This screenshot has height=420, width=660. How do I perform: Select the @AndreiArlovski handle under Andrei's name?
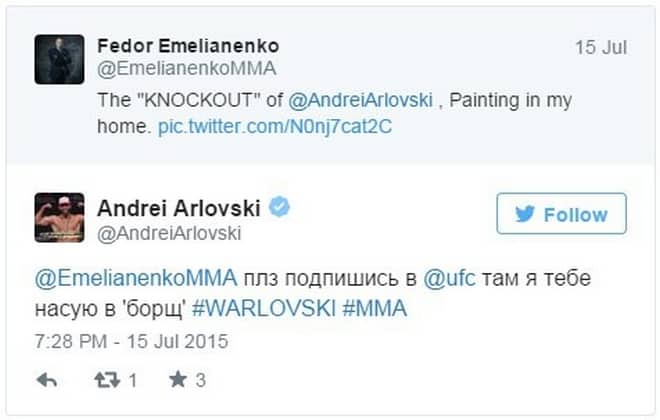click(169, 232)
